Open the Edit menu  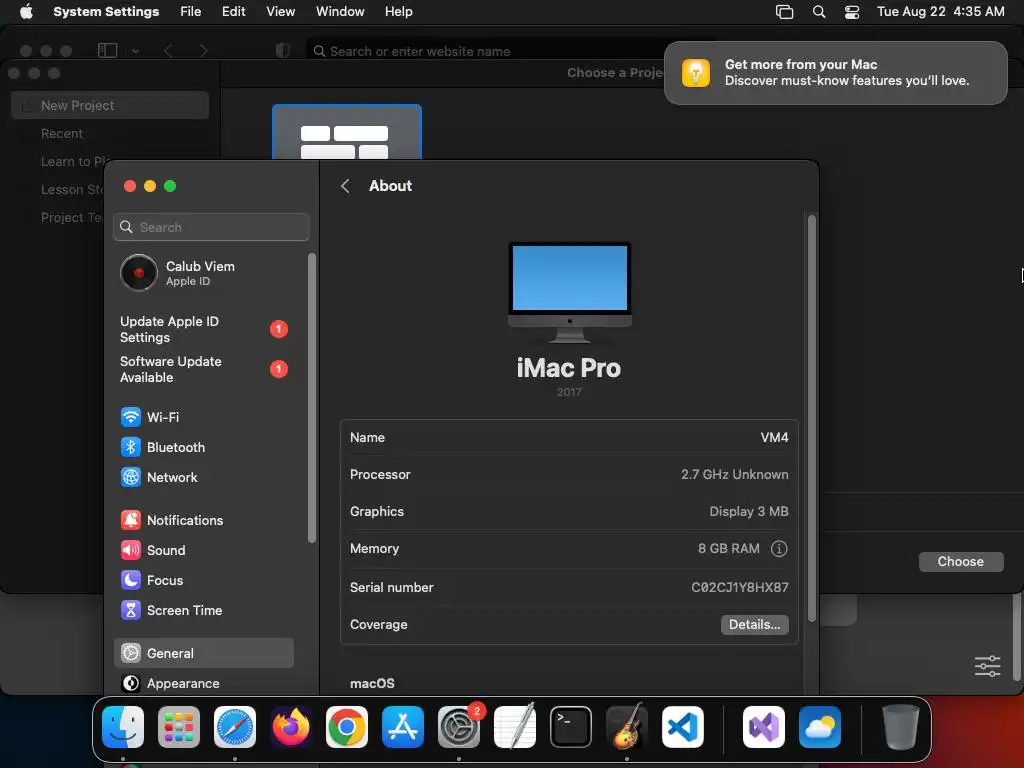[233, 12]
